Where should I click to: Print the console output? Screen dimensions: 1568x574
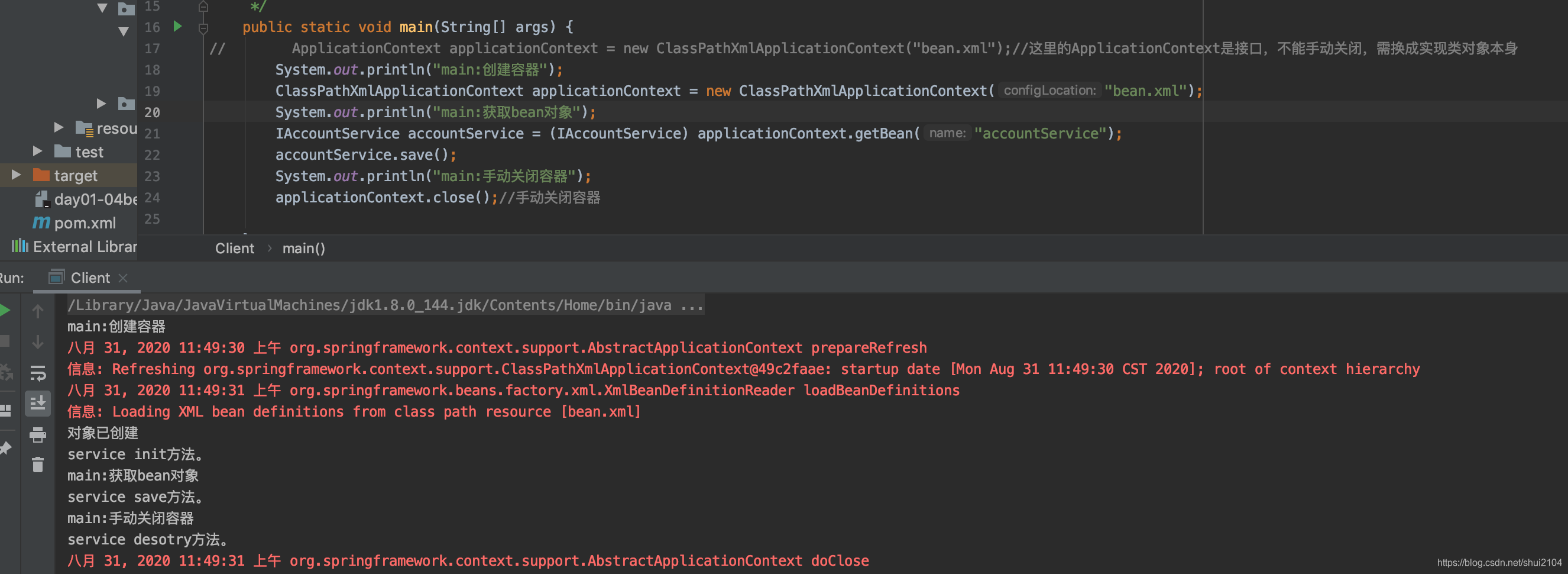tap(38, 434)
